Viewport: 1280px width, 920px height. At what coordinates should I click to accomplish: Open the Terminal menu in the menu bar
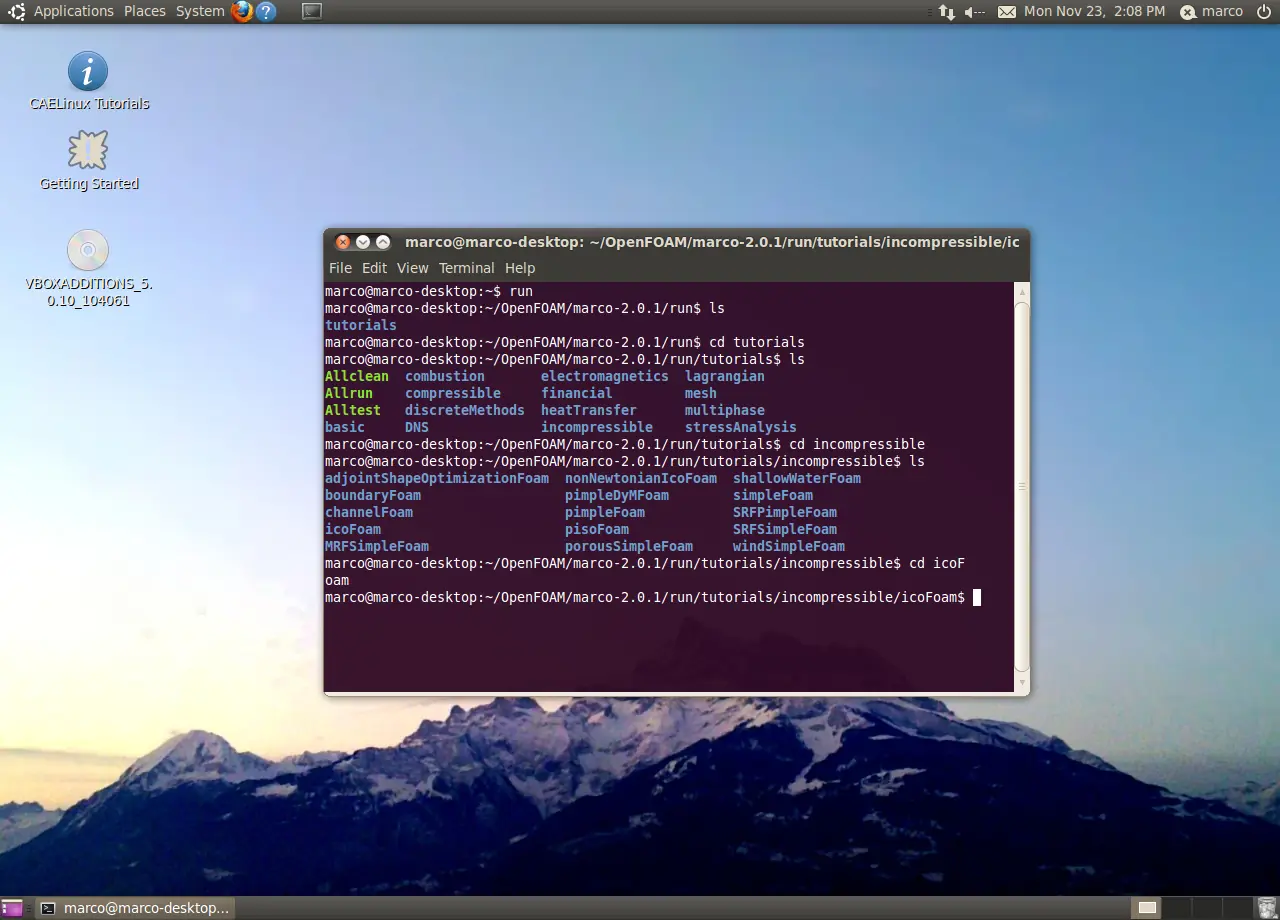pyautogui.click(x=466, y=268)
